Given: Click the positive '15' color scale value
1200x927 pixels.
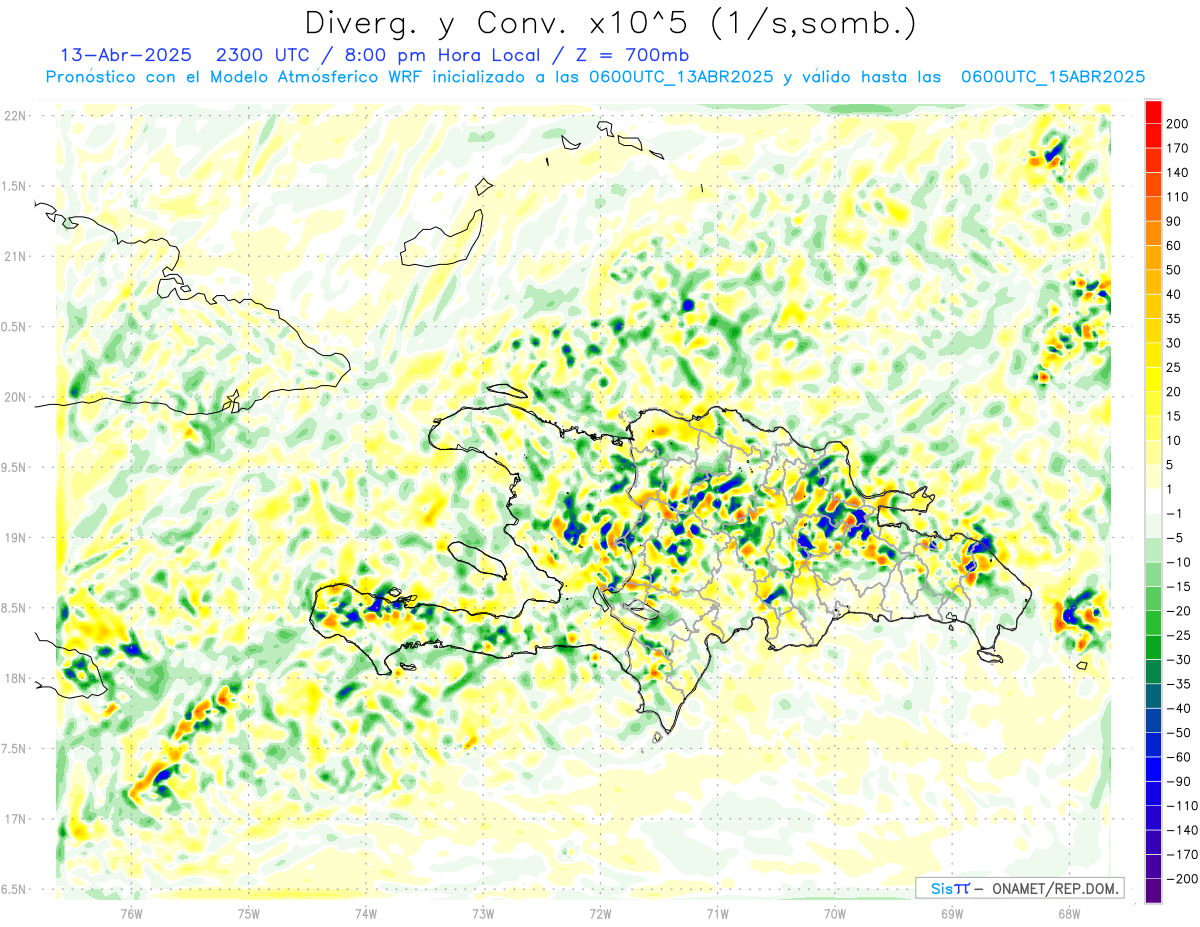Looking at the screenshot, I should tap(1174, 416).
